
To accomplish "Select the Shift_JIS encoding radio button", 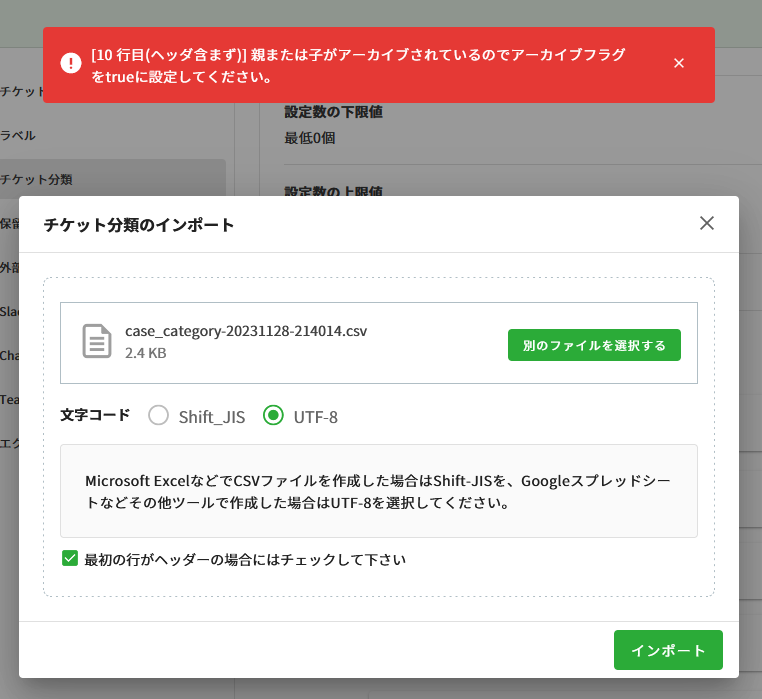I will (159, 415).
